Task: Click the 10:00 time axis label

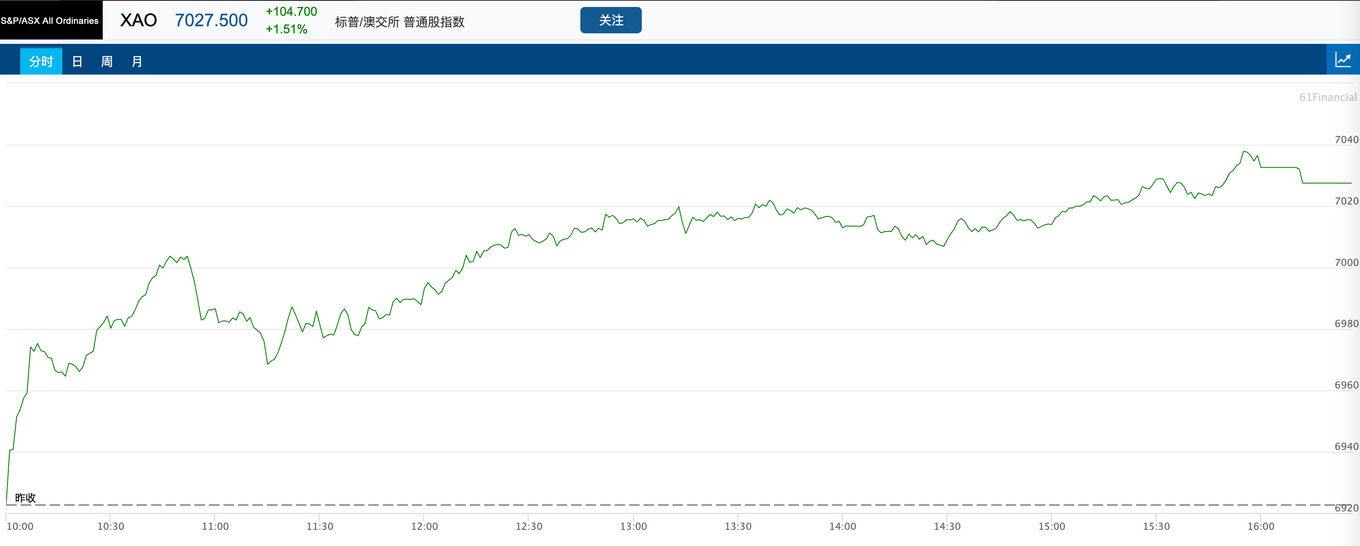Action: pyautogui.click(x=20, y=526)
